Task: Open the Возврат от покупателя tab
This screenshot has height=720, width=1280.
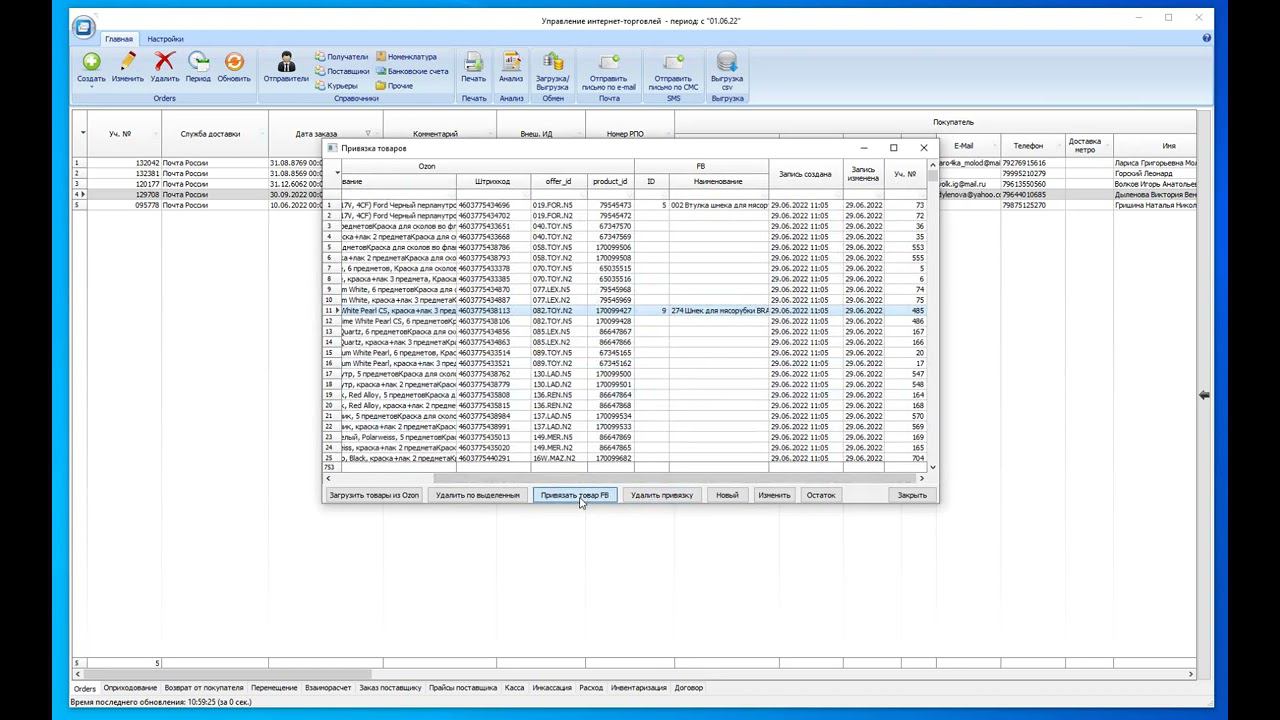Action: (204, 688)
